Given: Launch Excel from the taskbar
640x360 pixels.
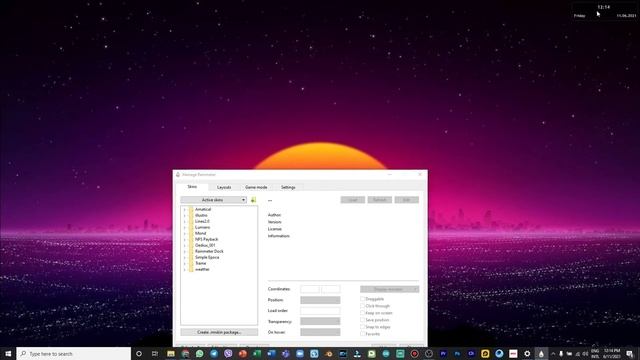Looking at the screenshot, I should (x=257, y=353).
